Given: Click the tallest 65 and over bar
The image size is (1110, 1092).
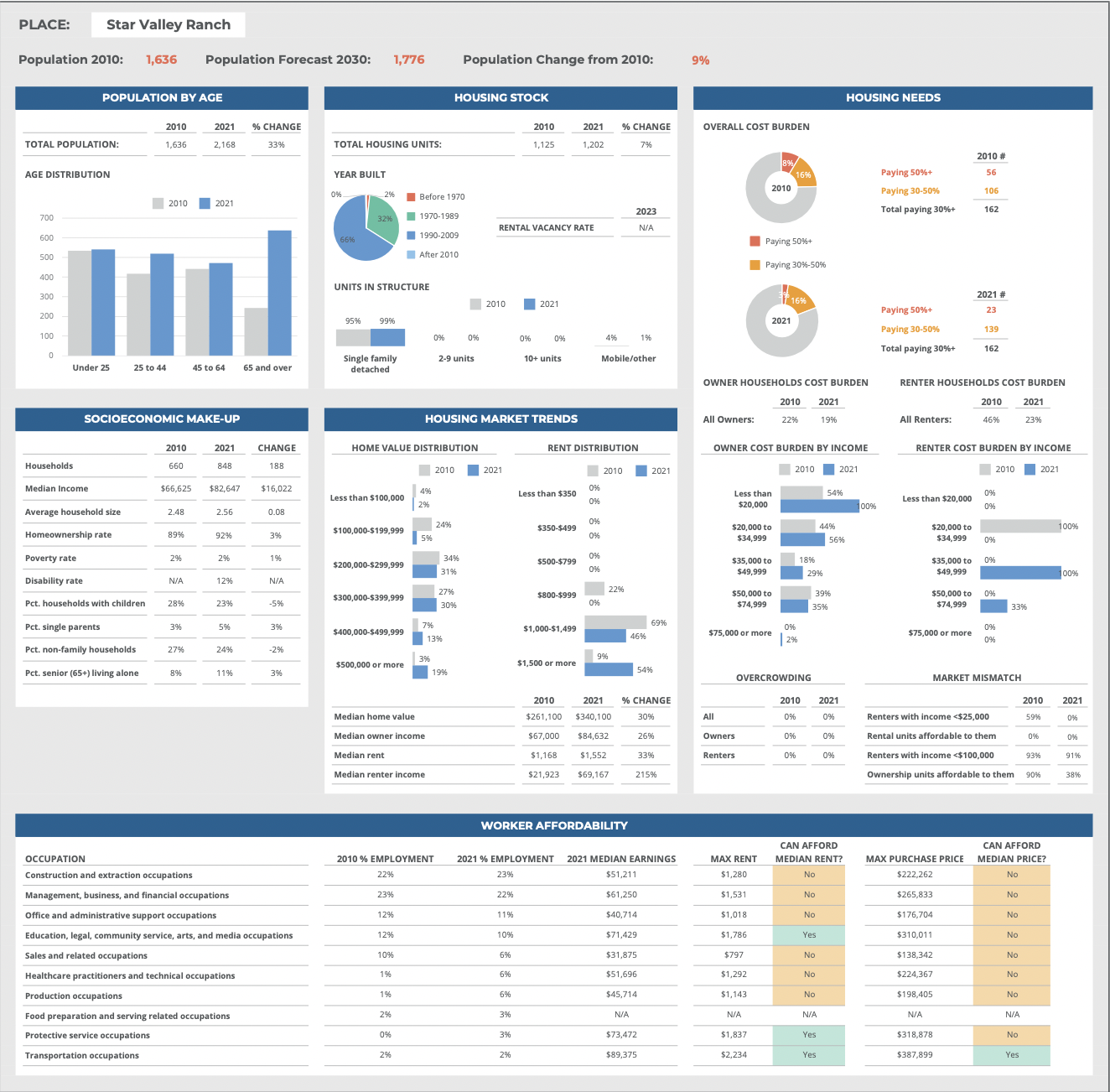Looking at the screenshot, I should click(x=279, y=293).
